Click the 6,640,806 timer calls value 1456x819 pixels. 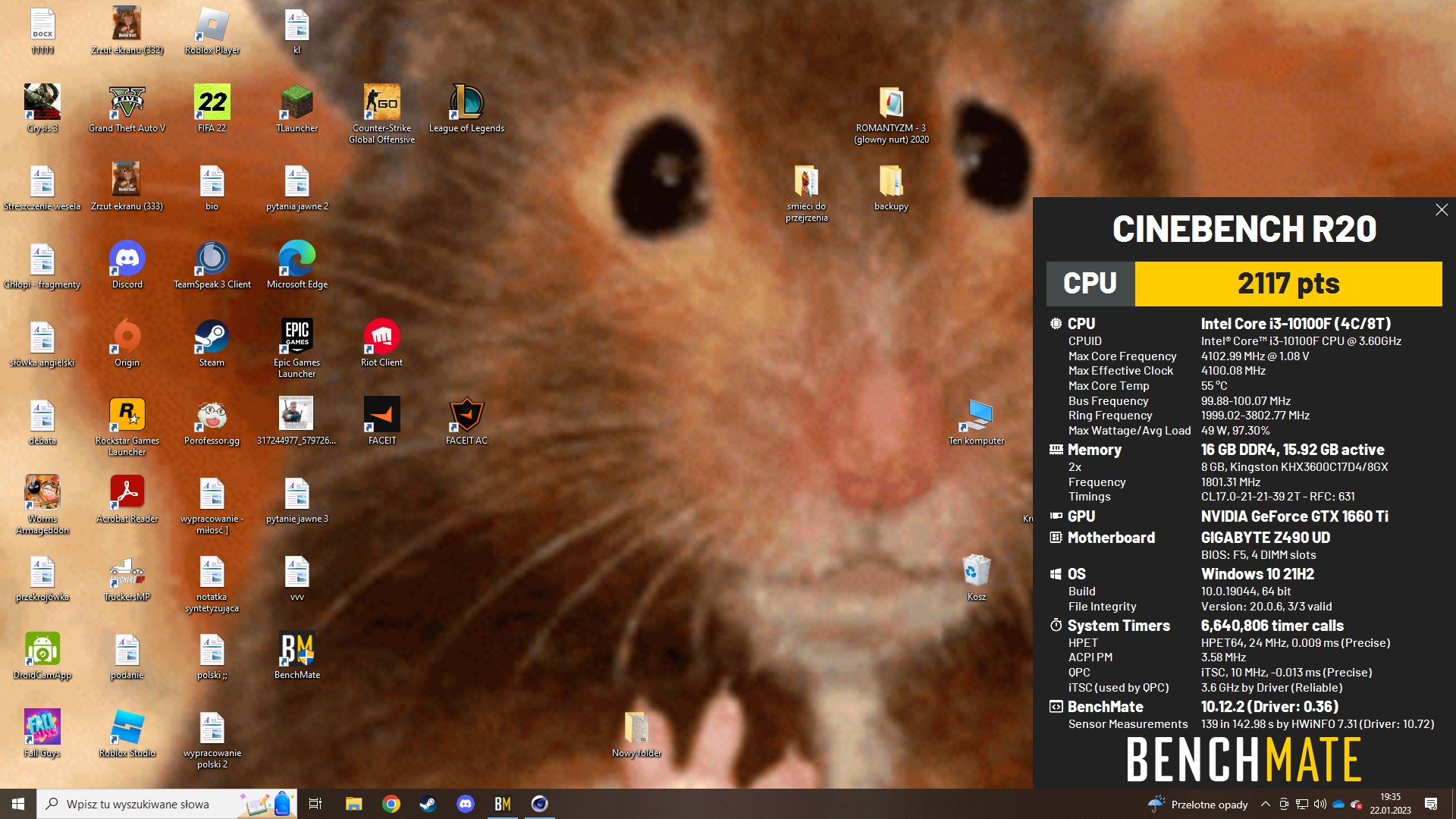(1272, 626)
